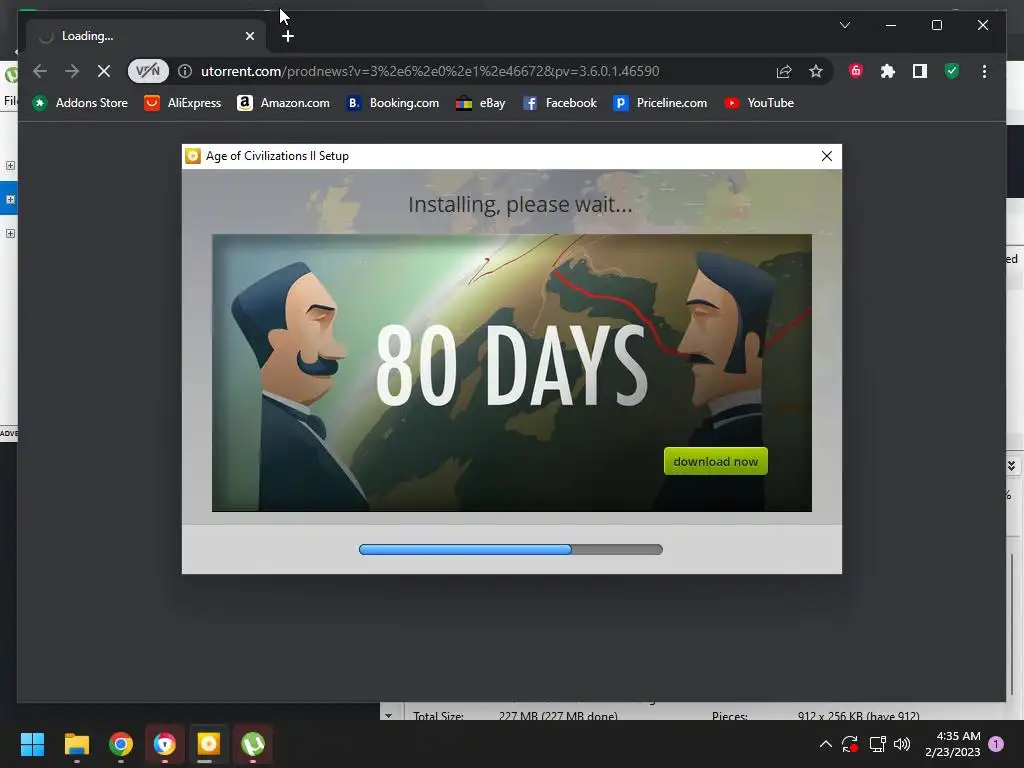1024x768 pixels.
Task: Open Amazon.com bookmark
Action: [283, 103]
